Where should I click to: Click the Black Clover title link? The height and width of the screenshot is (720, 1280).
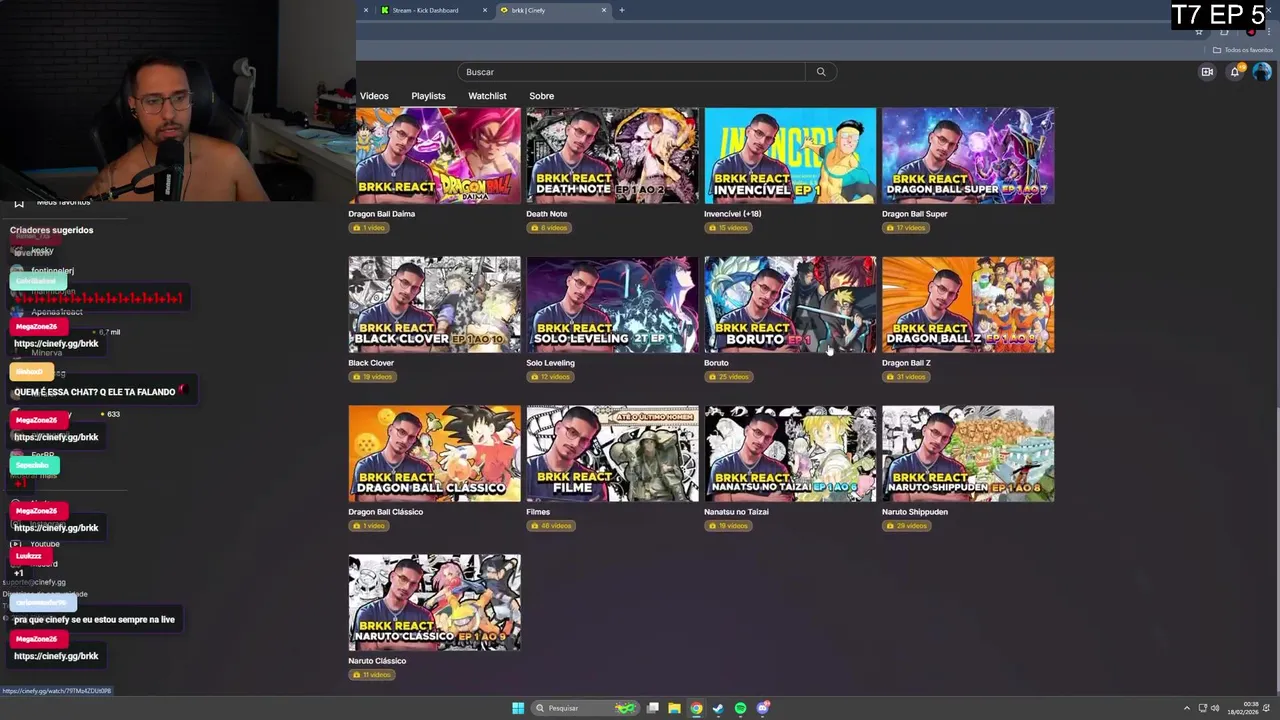pos(371,363)
